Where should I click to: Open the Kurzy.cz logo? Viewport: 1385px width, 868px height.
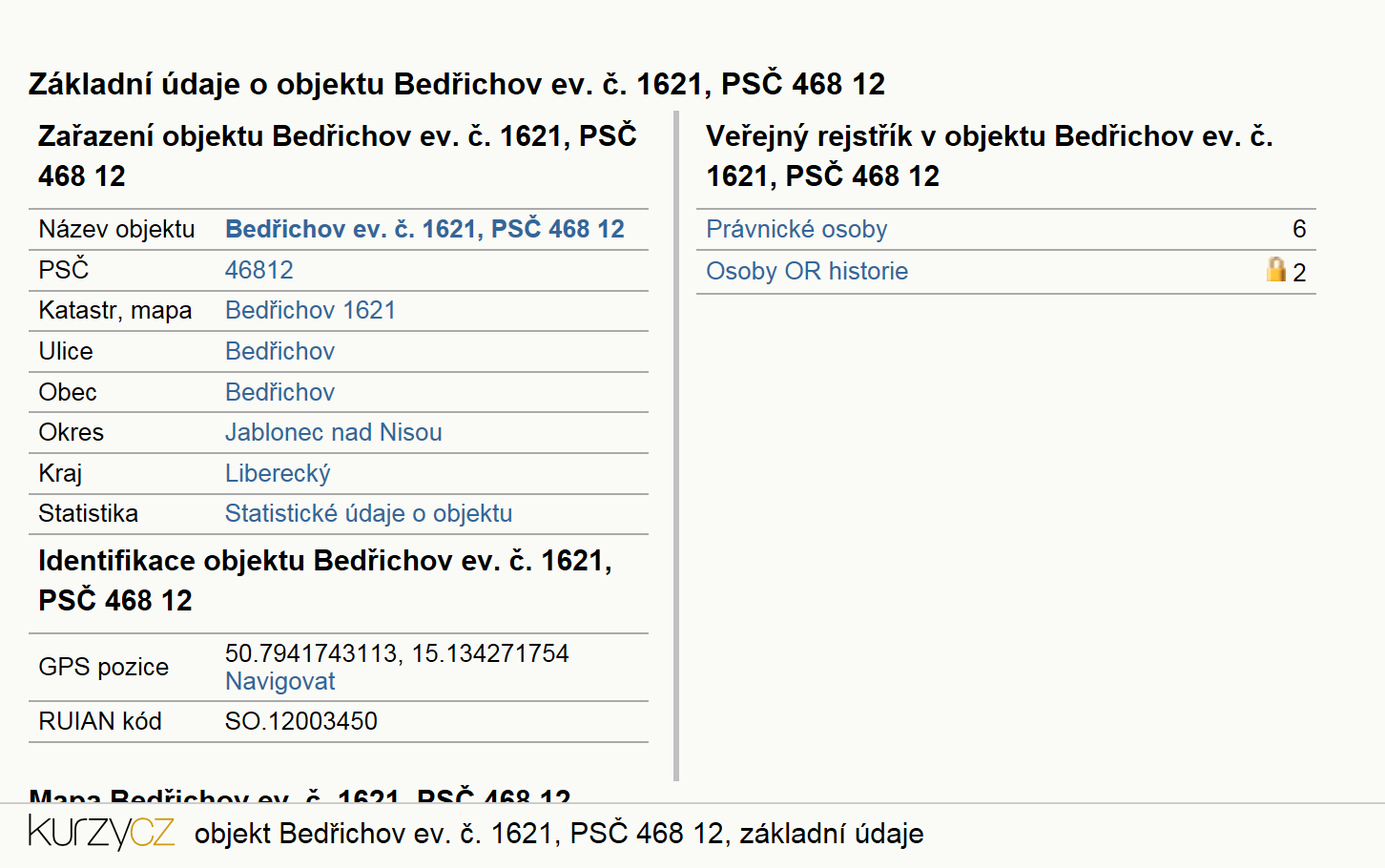click(101, 833)
